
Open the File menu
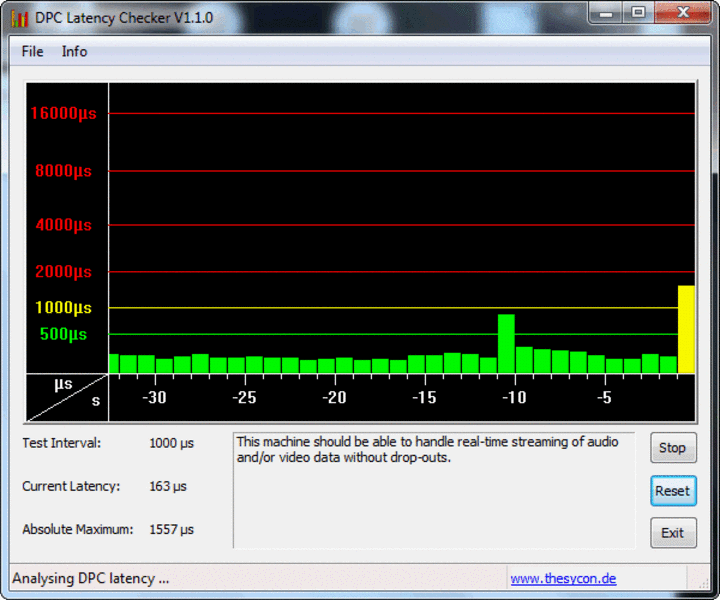pyautogui.click(x=32, y=51)
